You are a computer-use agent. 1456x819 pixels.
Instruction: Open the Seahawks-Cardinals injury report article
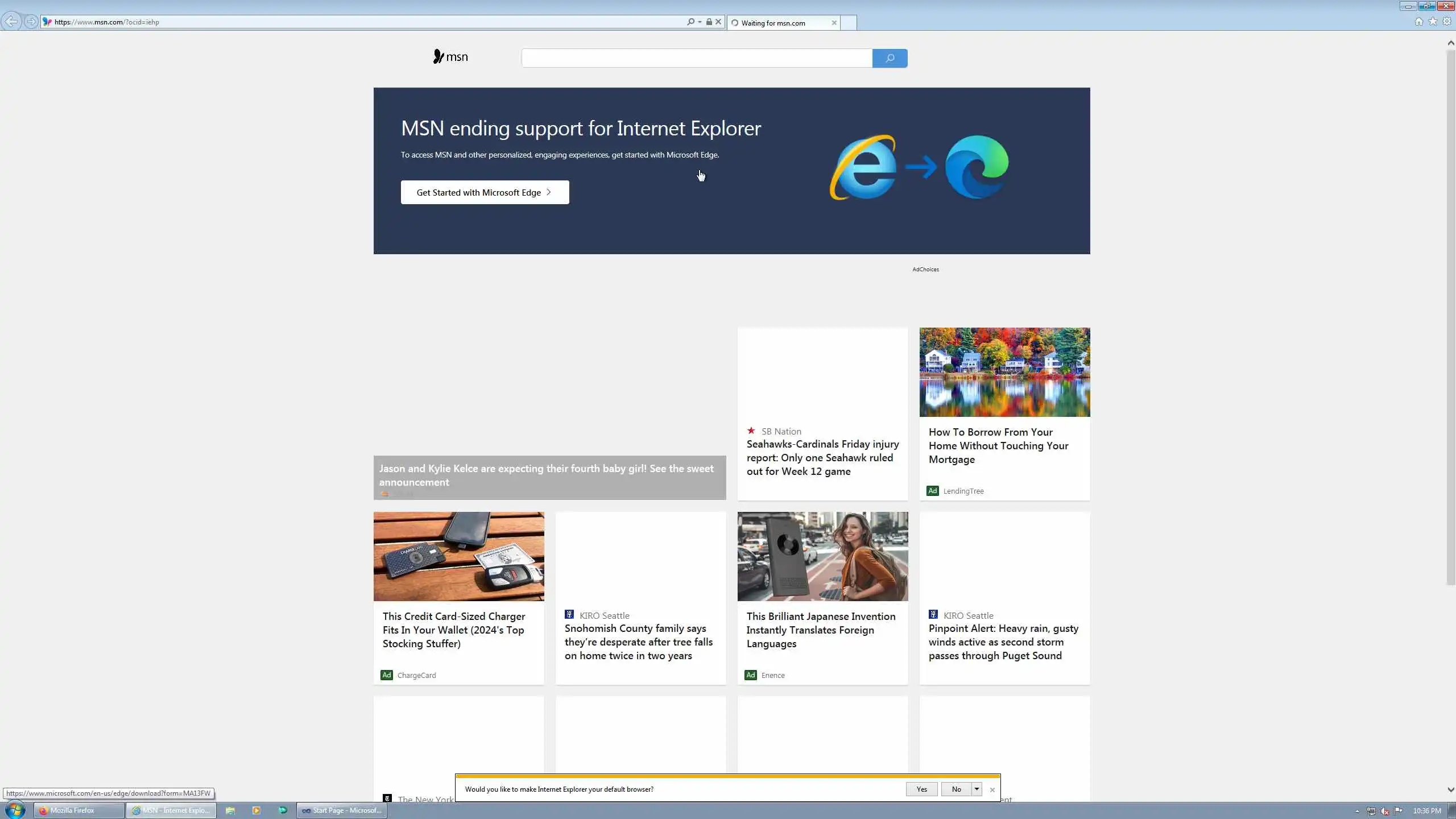[x=822, y=458]
